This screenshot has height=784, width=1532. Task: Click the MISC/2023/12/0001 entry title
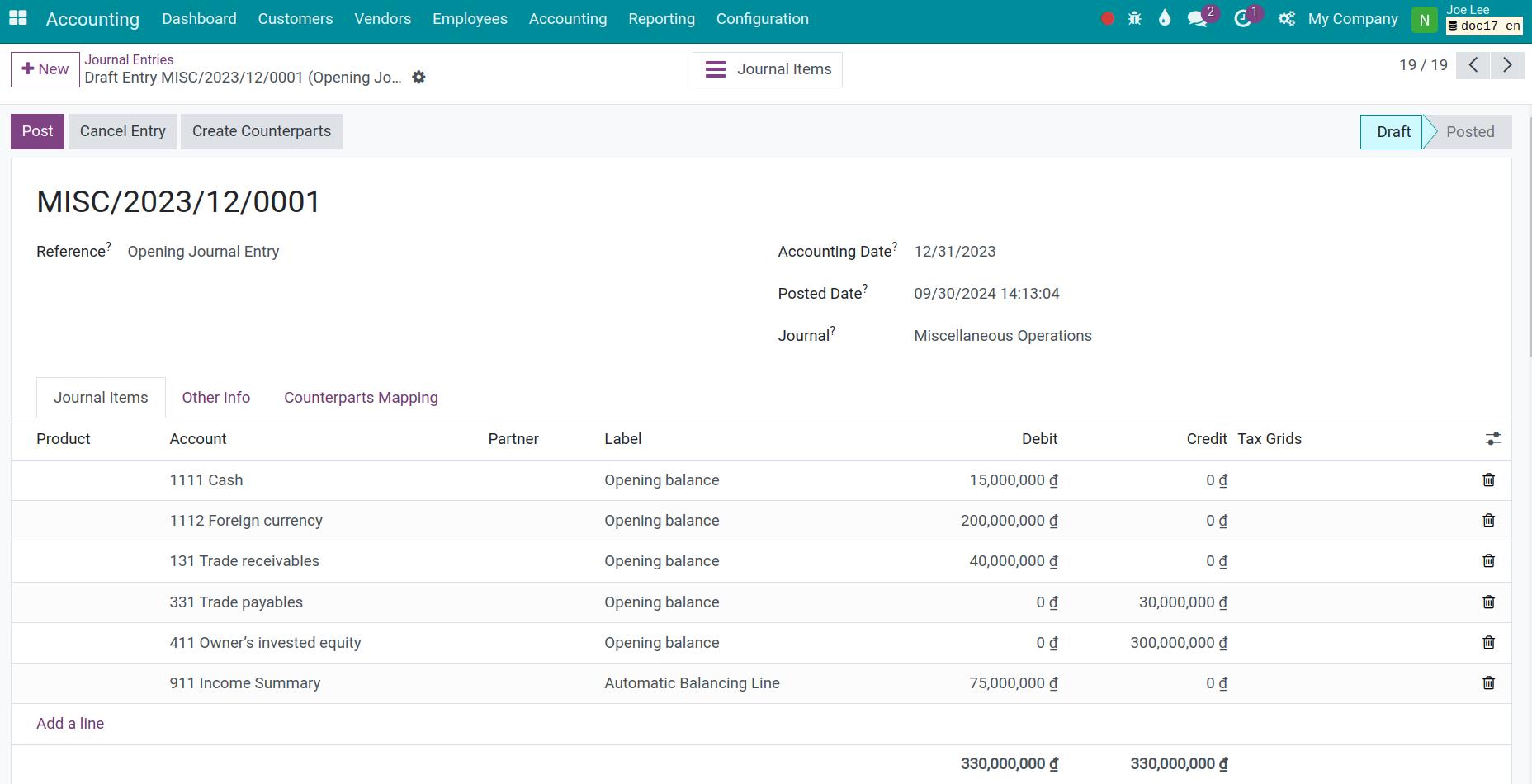(x=178, y=202)
